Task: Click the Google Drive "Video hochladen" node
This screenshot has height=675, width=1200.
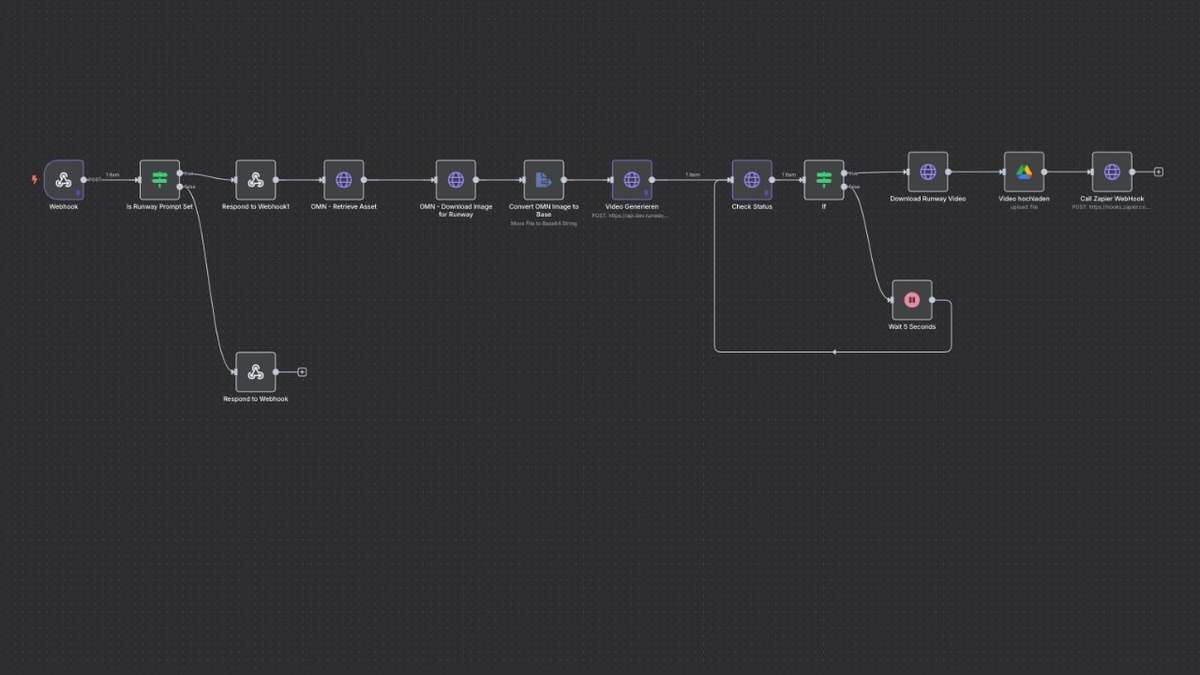Action: pos(1023,172)
